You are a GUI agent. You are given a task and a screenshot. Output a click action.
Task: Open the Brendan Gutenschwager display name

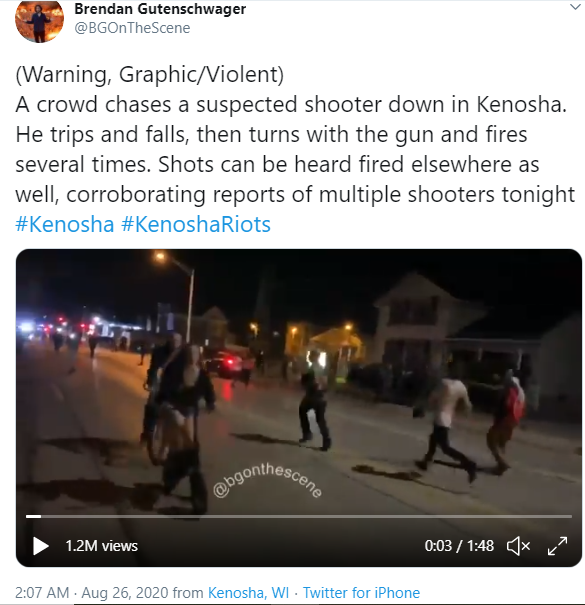(x=160, y=8)
